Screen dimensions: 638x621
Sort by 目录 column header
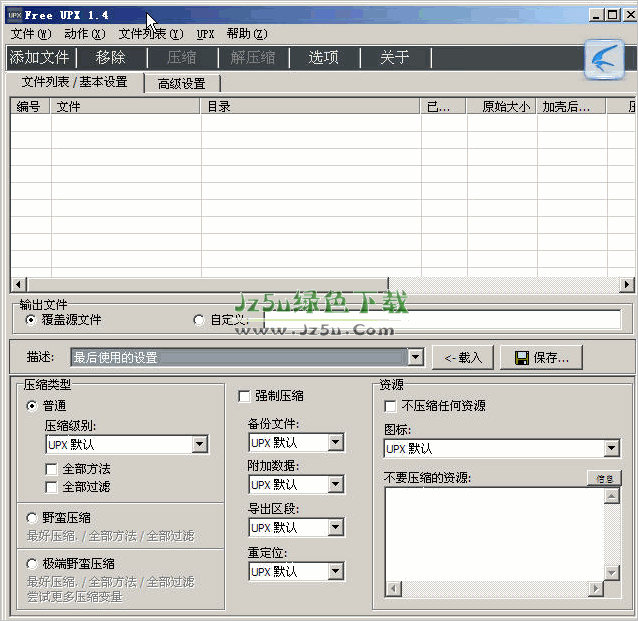pyautogui.click(x=311, y=107)
